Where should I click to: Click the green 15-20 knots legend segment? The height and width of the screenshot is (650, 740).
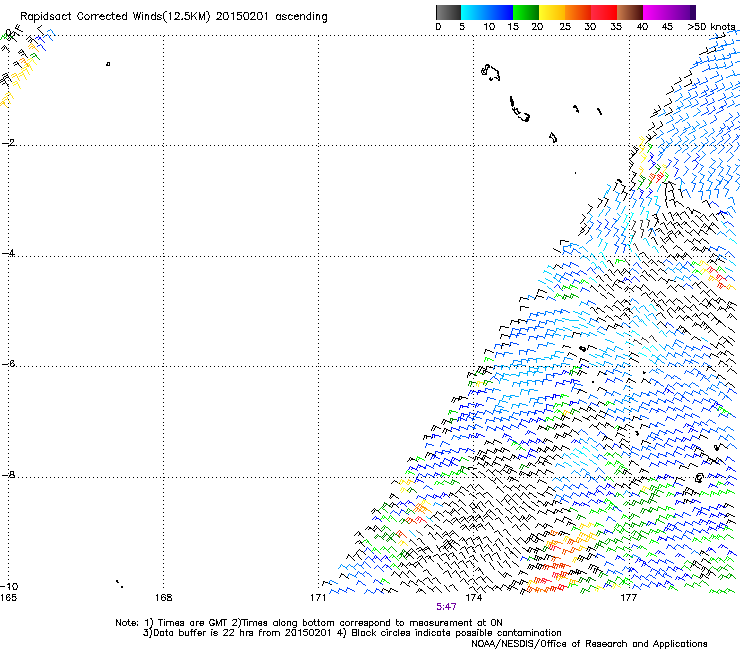tap(526, 12)
